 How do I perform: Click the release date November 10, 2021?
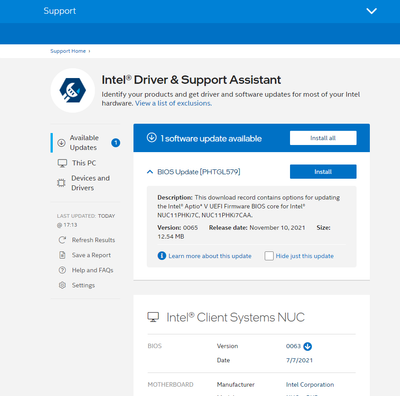(277, 228)
